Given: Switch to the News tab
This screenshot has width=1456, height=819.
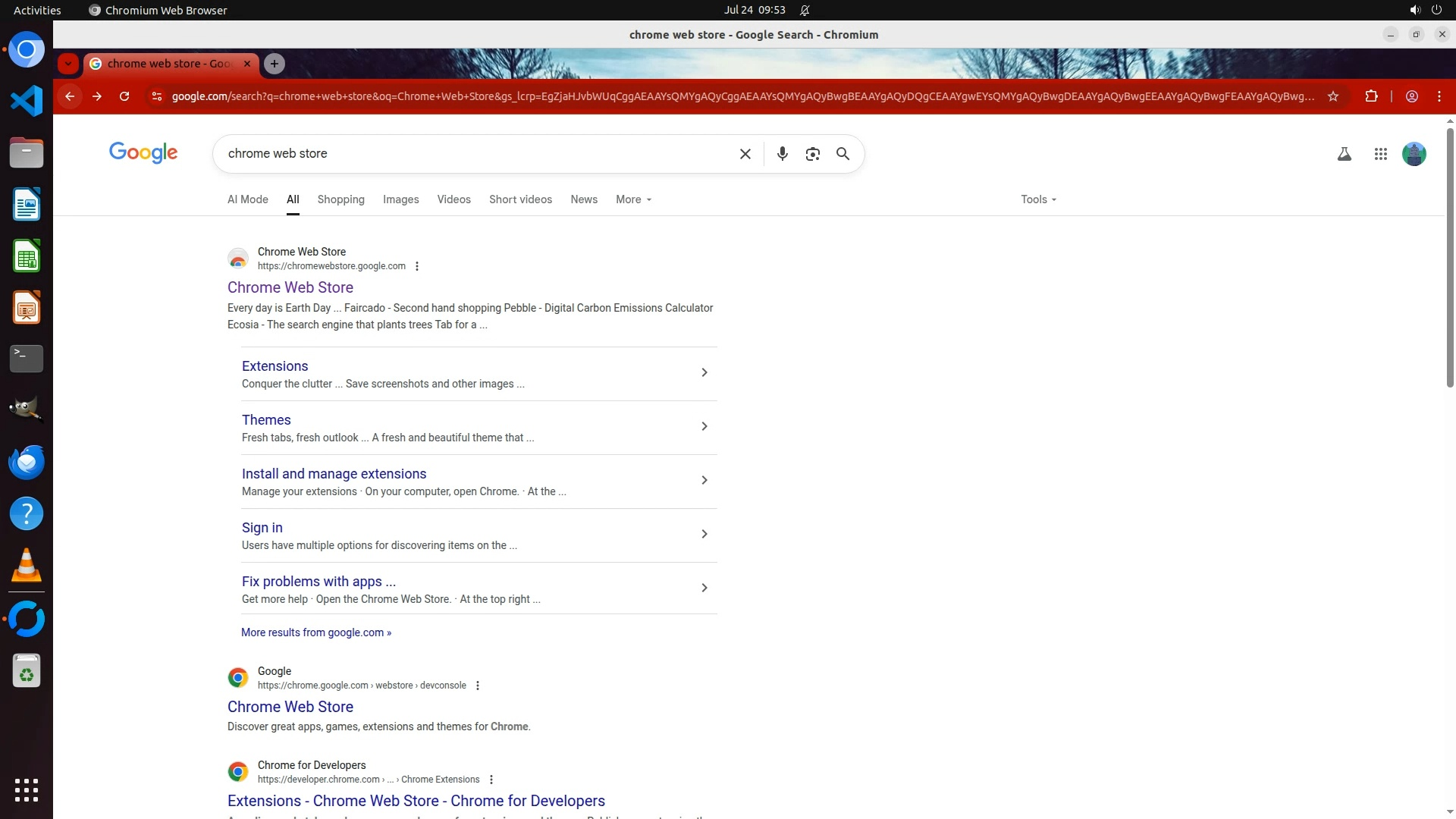Looking at the screenshot, I should [x=583, y=199].
